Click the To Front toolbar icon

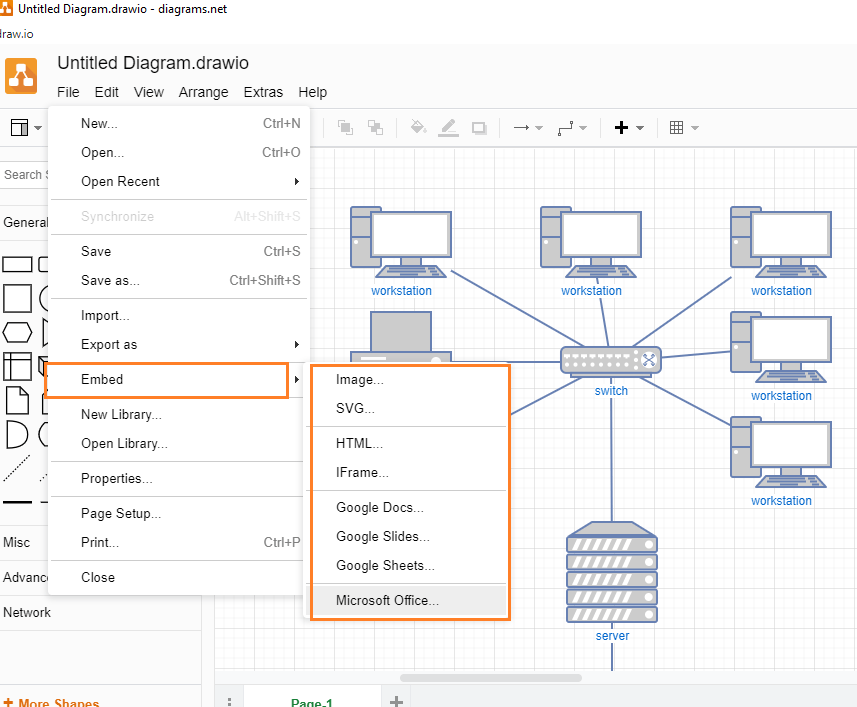pyautogui.click(x=345, y=128)
